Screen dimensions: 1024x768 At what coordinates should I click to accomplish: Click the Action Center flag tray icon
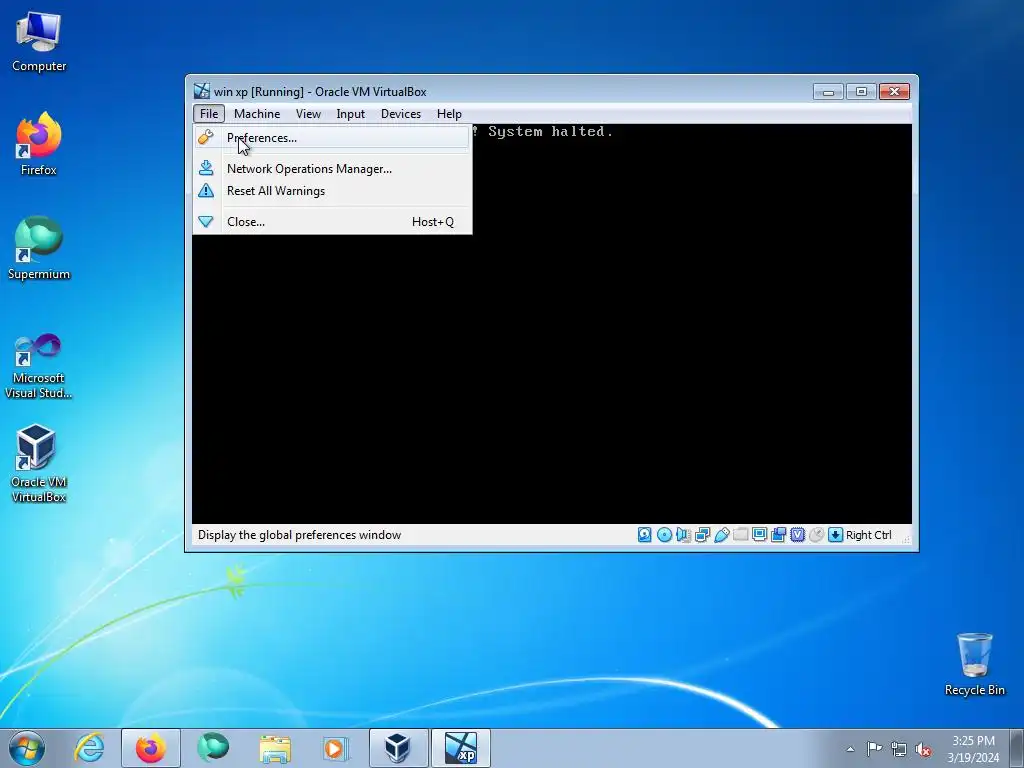pyautogui.click(x=874, y=749)
